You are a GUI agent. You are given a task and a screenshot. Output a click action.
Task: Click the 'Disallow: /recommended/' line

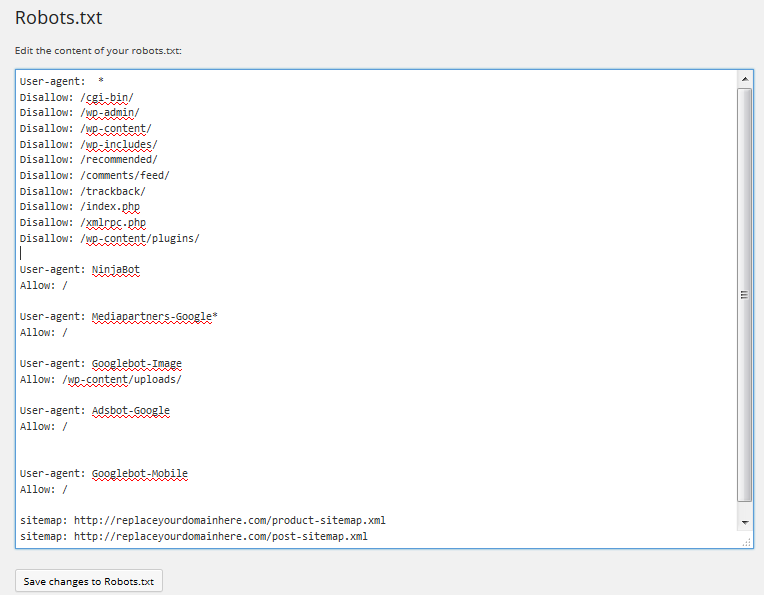[89, 159]
